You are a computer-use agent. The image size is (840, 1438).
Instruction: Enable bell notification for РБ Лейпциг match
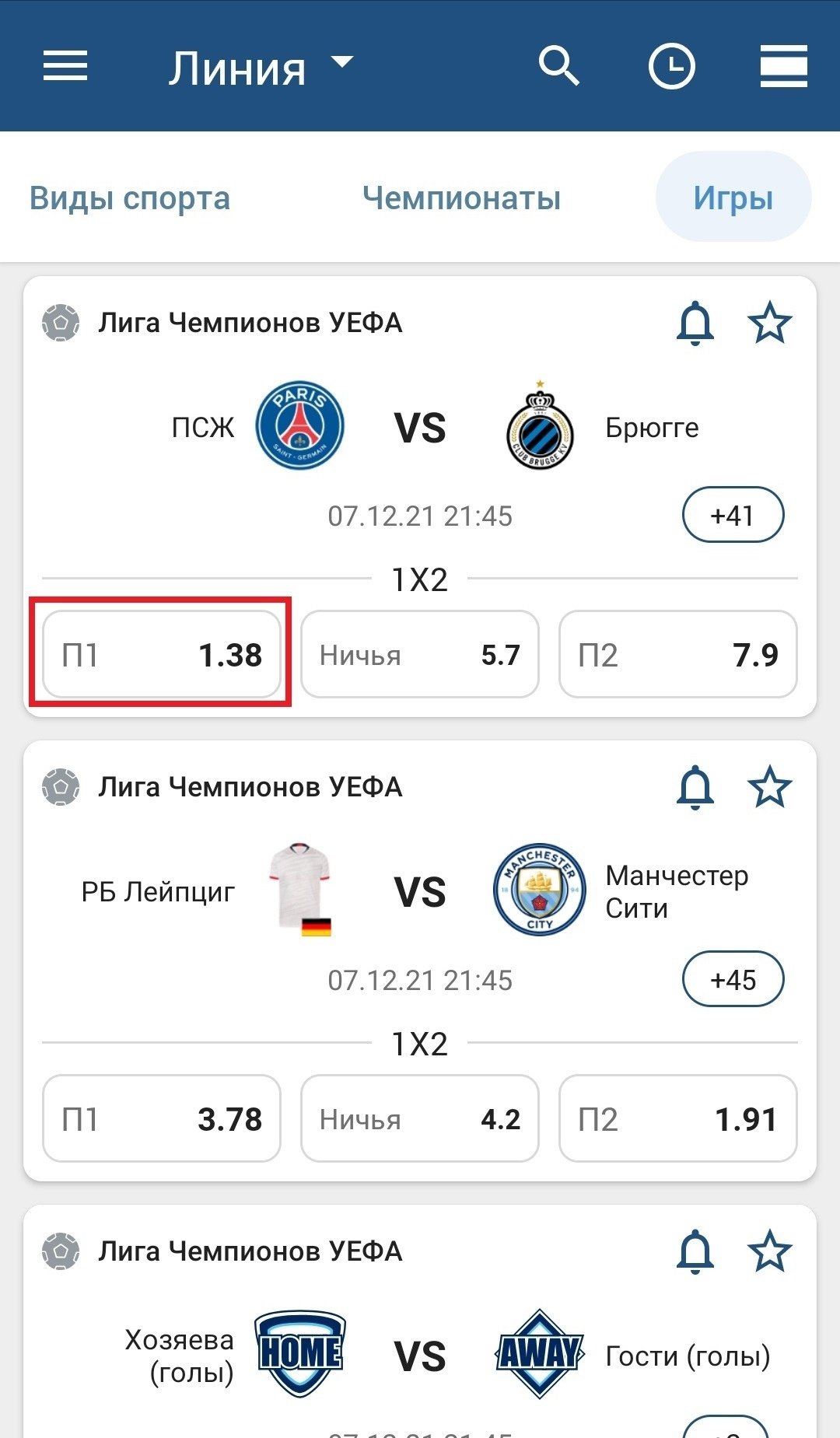click(x=695, y=787)
